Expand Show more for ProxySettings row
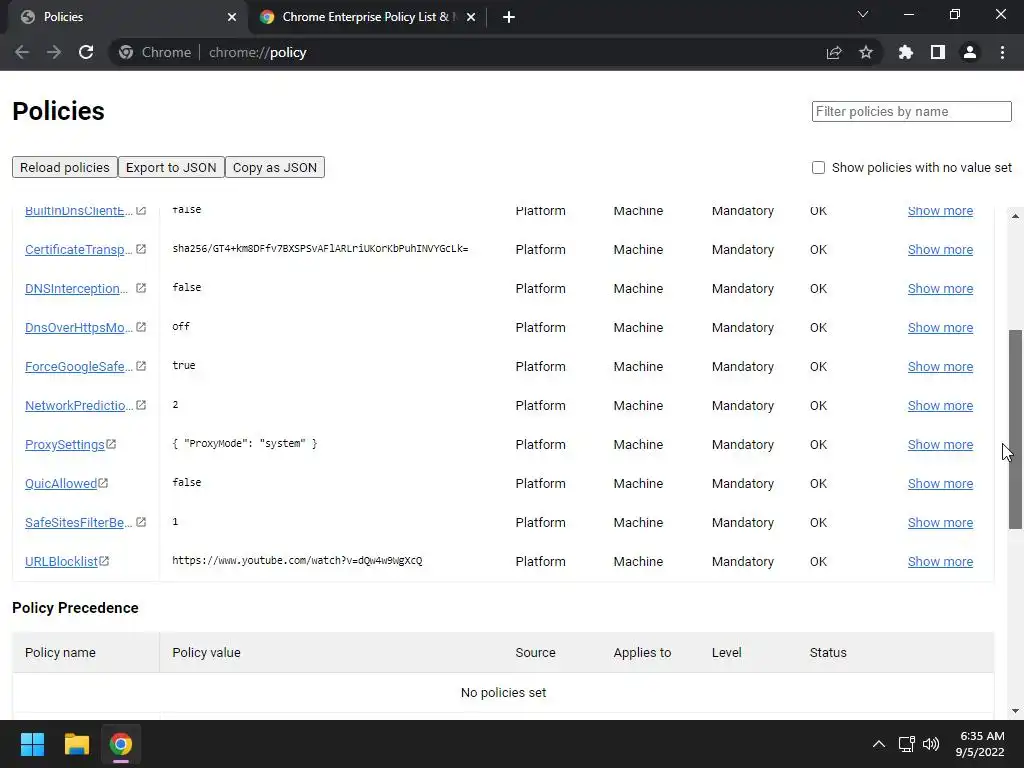Image resolution: width=1024 pixels, height=768 pixels. (x=940, y=444)
